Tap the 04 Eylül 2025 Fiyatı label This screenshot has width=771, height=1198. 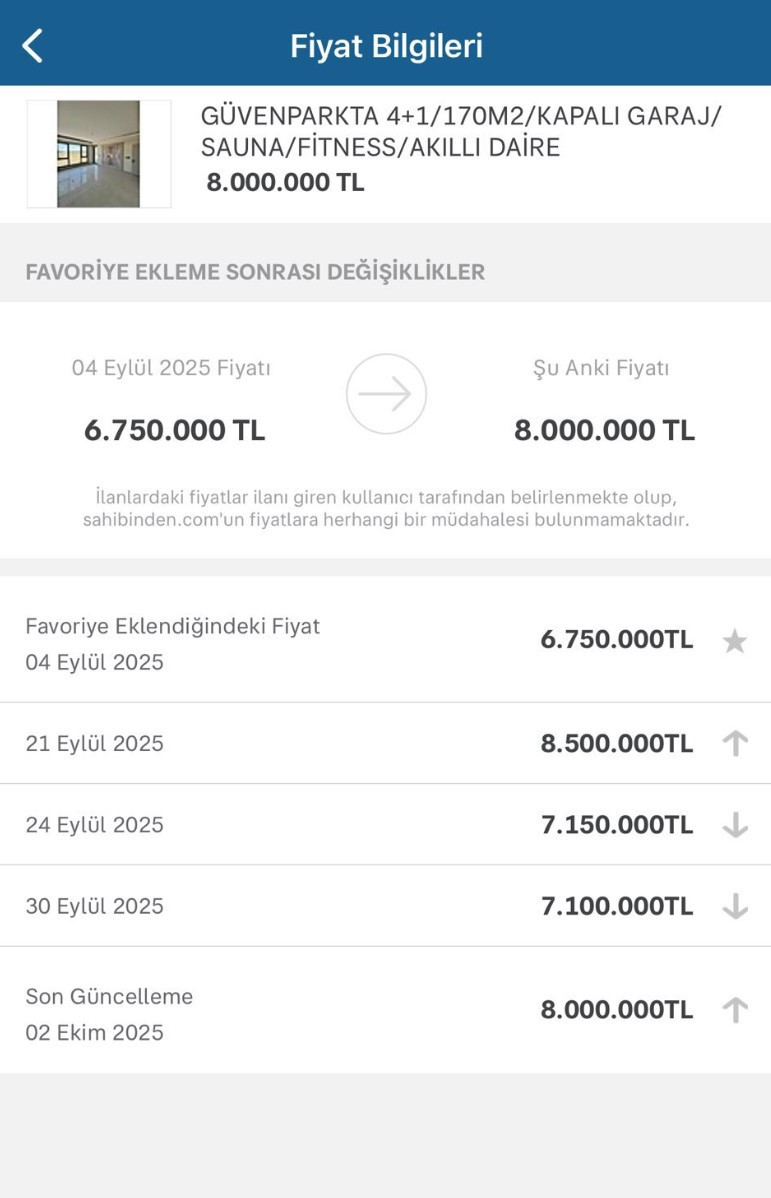[x=171, y=368]
